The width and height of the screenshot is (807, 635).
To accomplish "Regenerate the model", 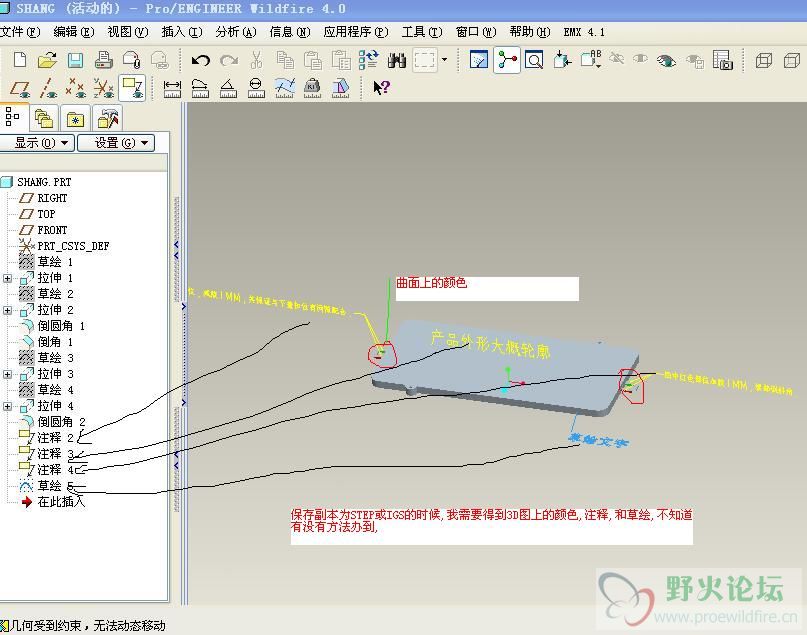I will tap(369, 60).
